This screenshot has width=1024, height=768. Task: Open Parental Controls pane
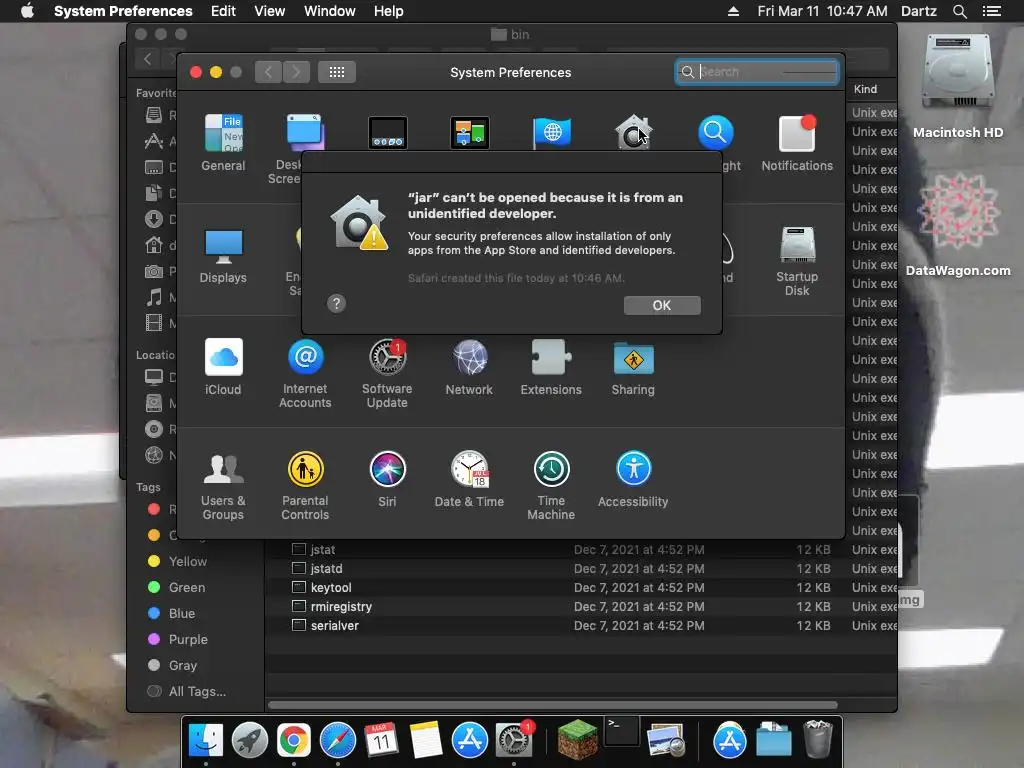pyautogui.click(x=305, y=485)
